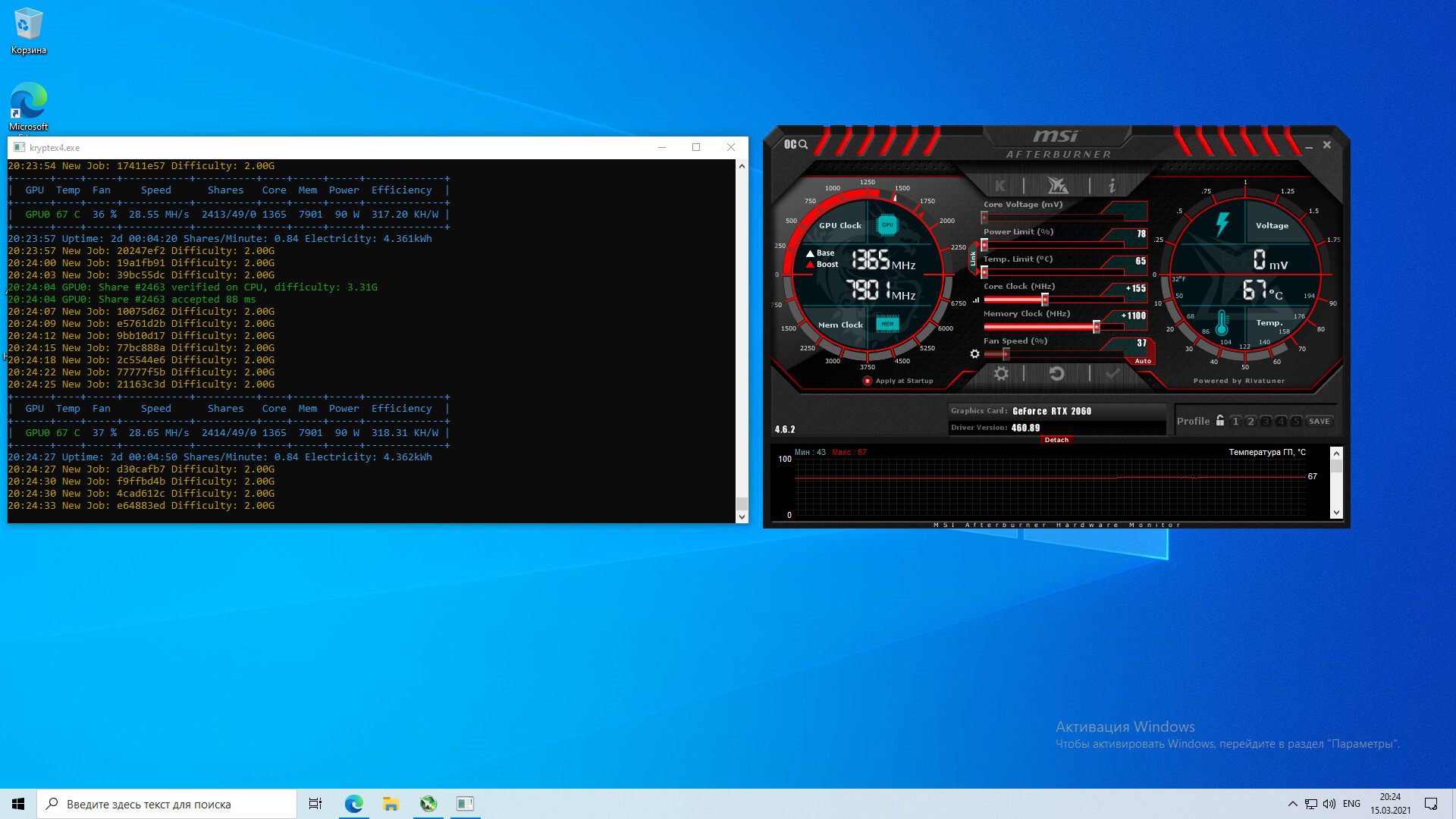The height and width of the screenshot is (819, 1456).
Task: Click the 318.31 KH/W efficiency value
Action: point(405,433)
